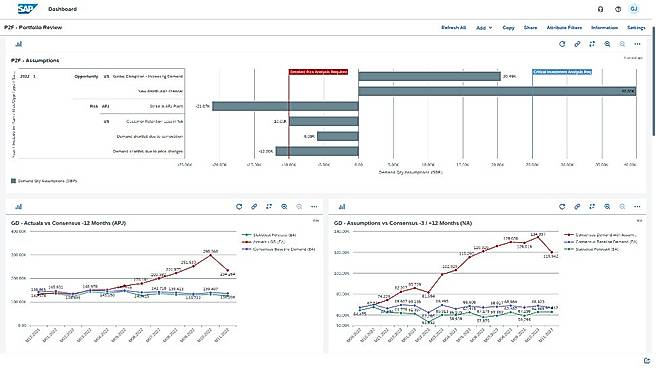Zoom in on Assumptions vs Consensus chart
Viewport: 656px width, 368px height.
pos(607,207)
